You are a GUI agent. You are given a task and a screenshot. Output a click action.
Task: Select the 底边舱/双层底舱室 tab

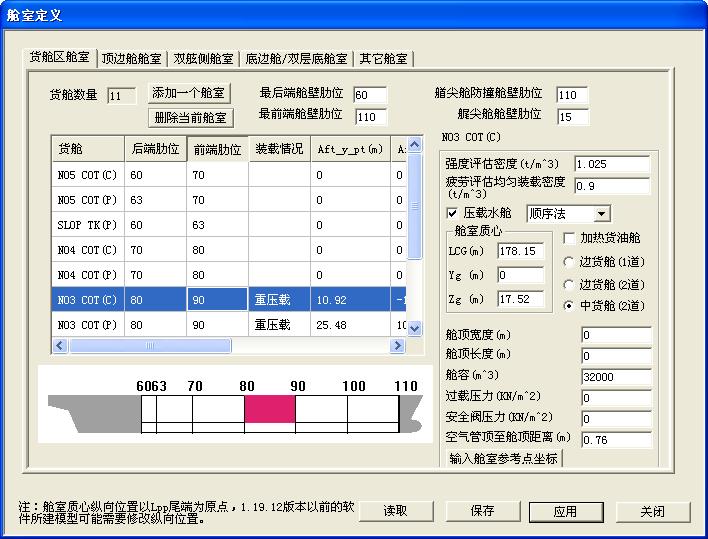tap(296, 59)
